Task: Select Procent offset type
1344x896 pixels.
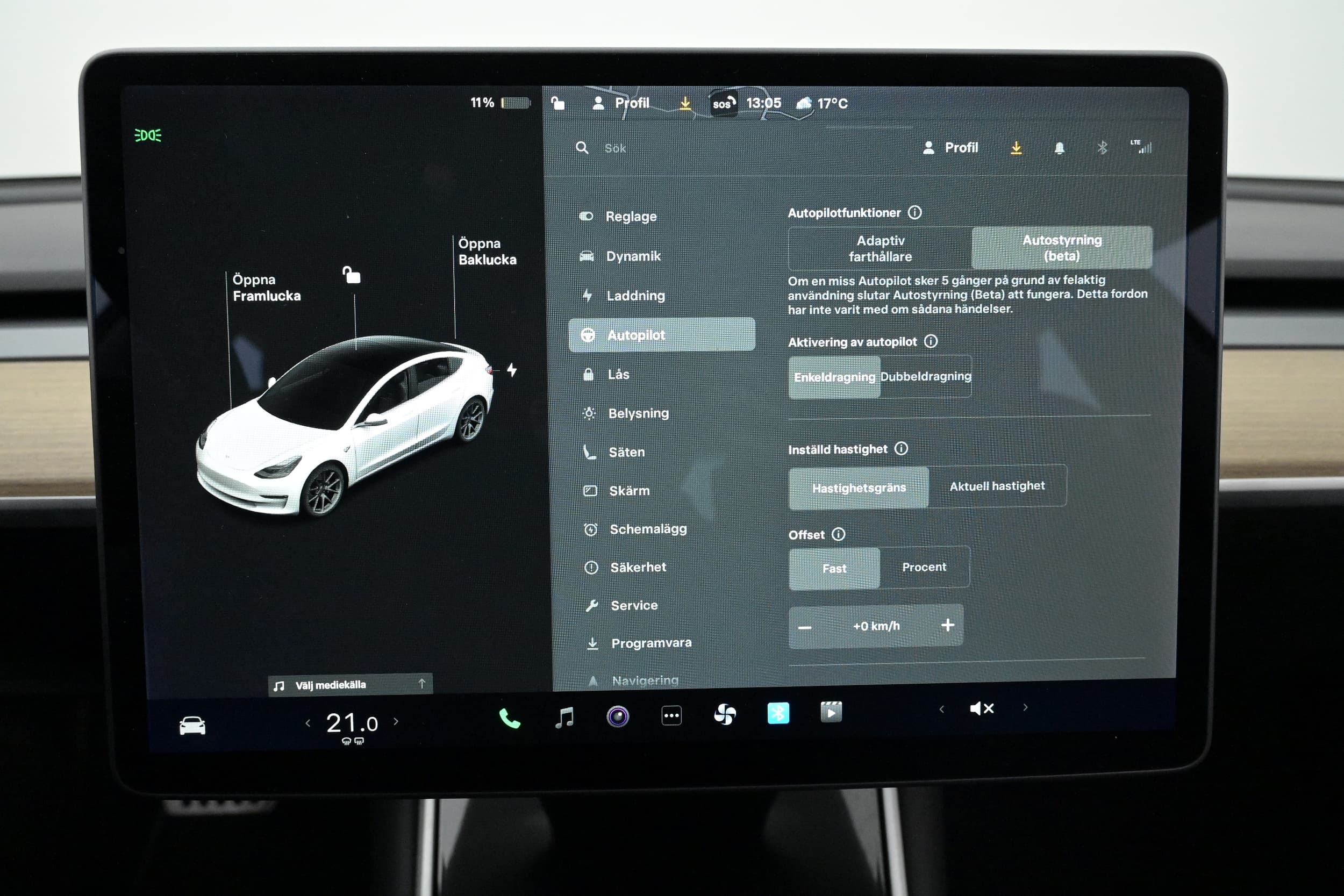Action: point(924,567)
